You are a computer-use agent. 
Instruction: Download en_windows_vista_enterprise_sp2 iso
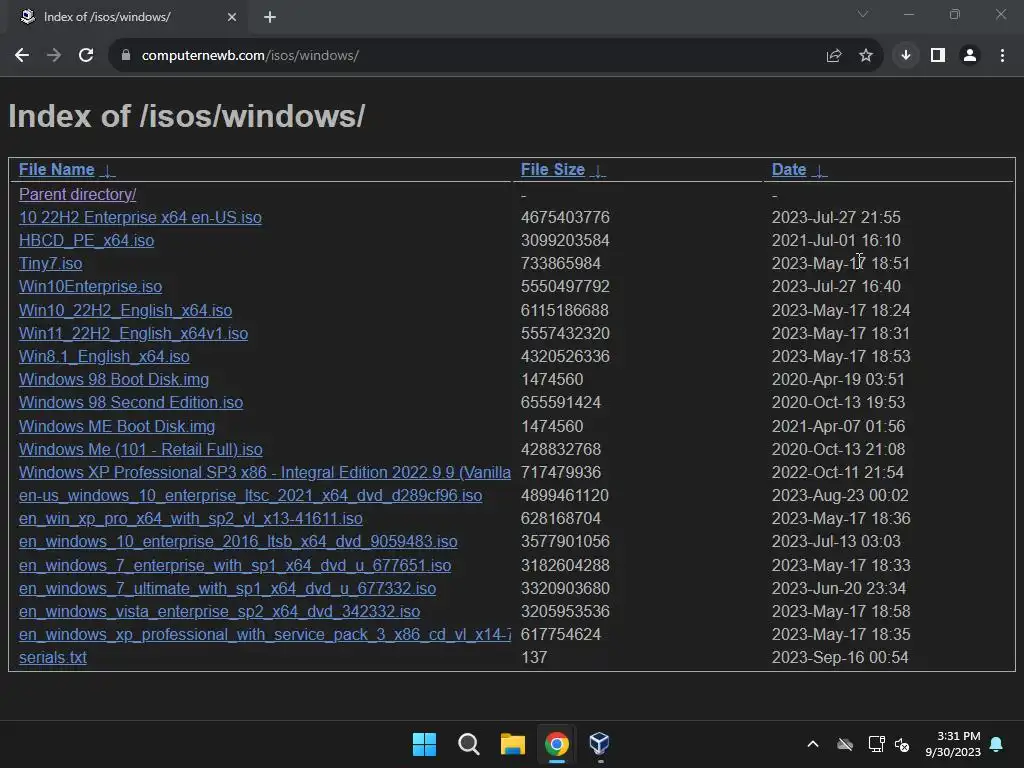219,611
